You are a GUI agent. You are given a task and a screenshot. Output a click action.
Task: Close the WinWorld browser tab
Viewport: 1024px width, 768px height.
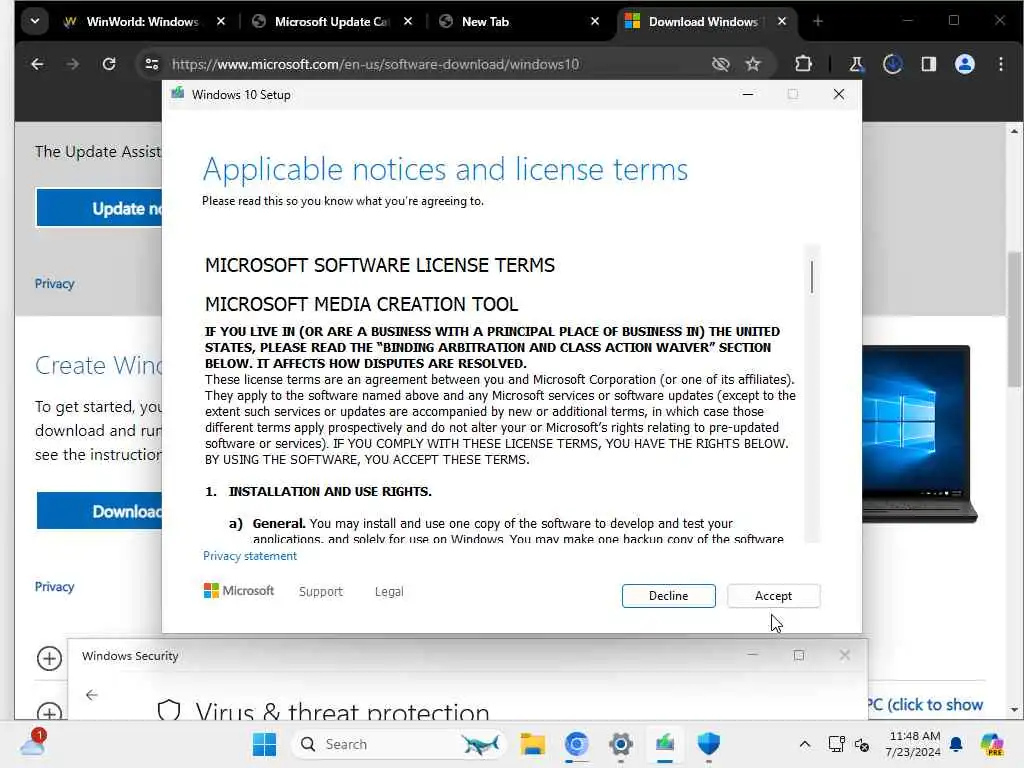pos(221,22)
